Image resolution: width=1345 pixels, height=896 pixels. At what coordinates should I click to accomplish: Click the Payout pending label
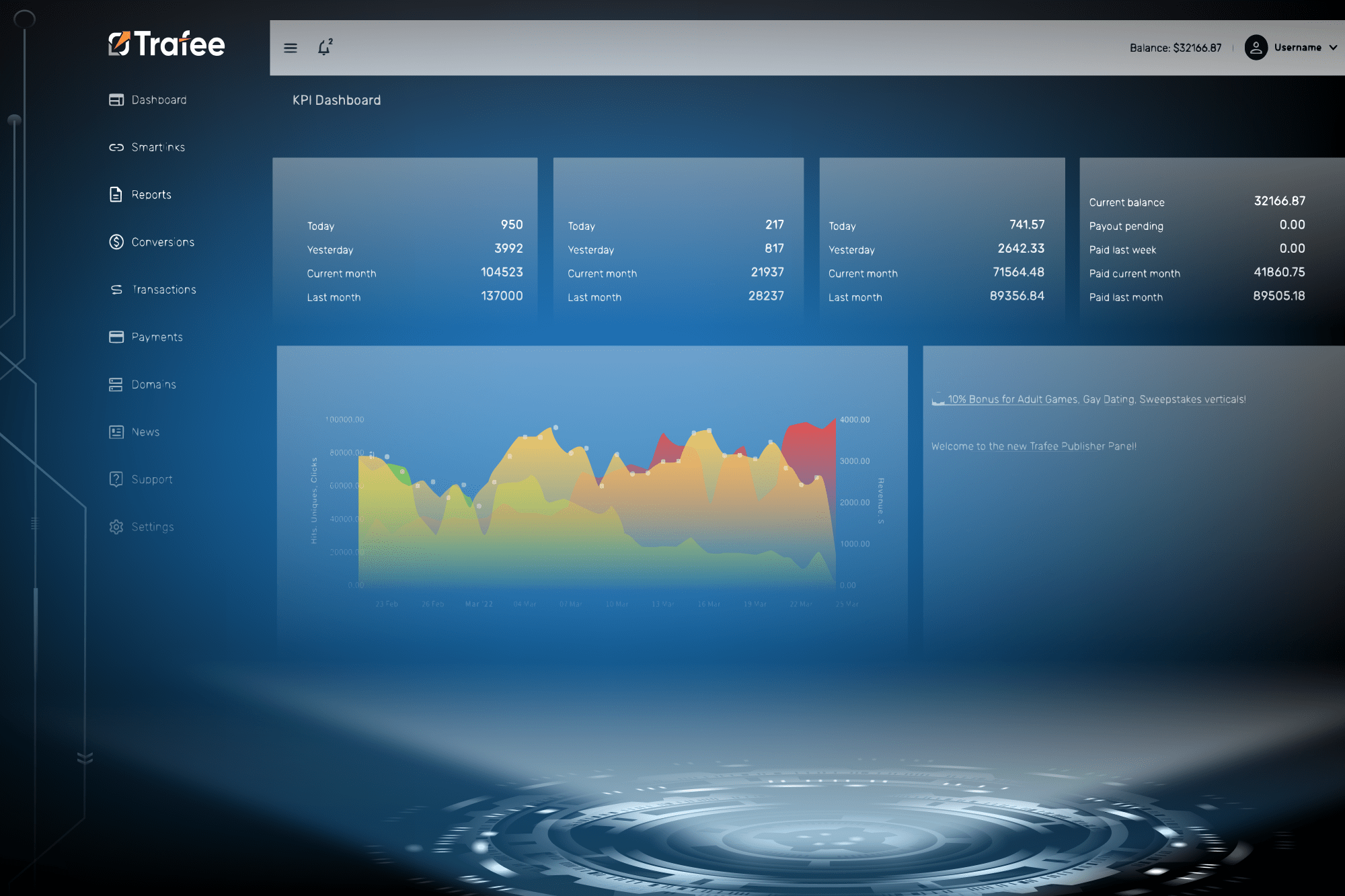(1126, 227)
